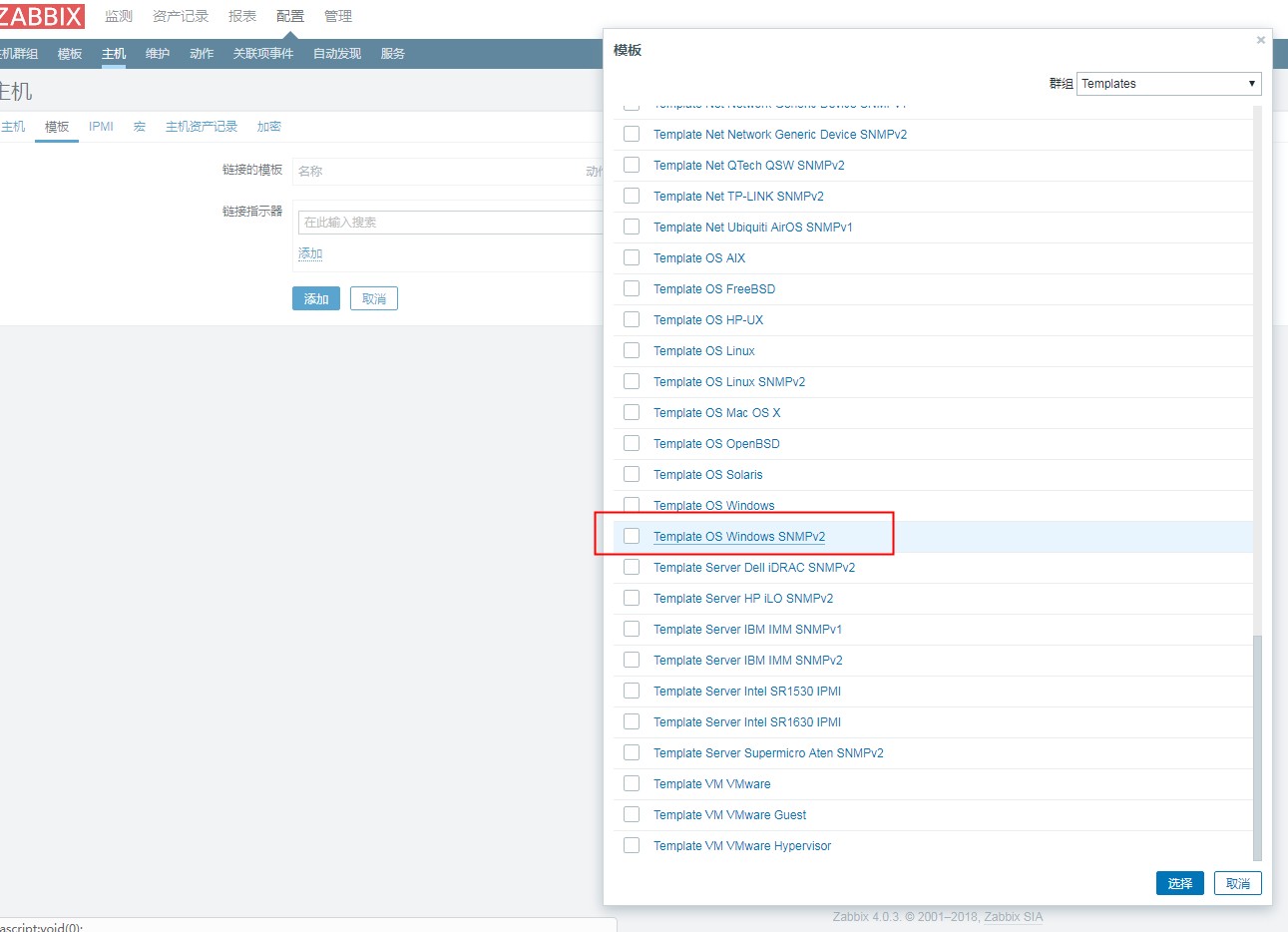Click the ZABBIX logo
Viewport: 1288px width, 932px height.
click(42, 16)
